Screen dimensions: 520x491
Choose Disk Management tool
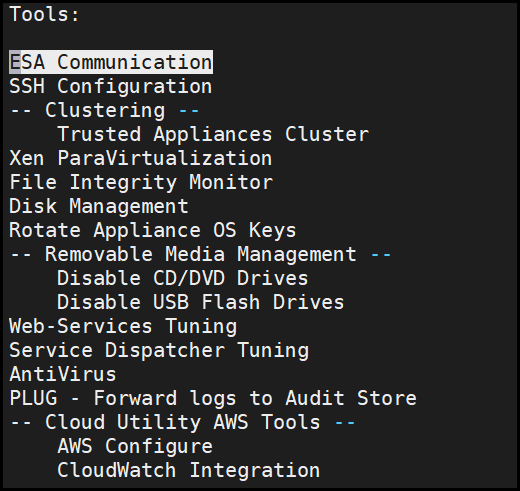pyautogui.click(x=99, y=206)
